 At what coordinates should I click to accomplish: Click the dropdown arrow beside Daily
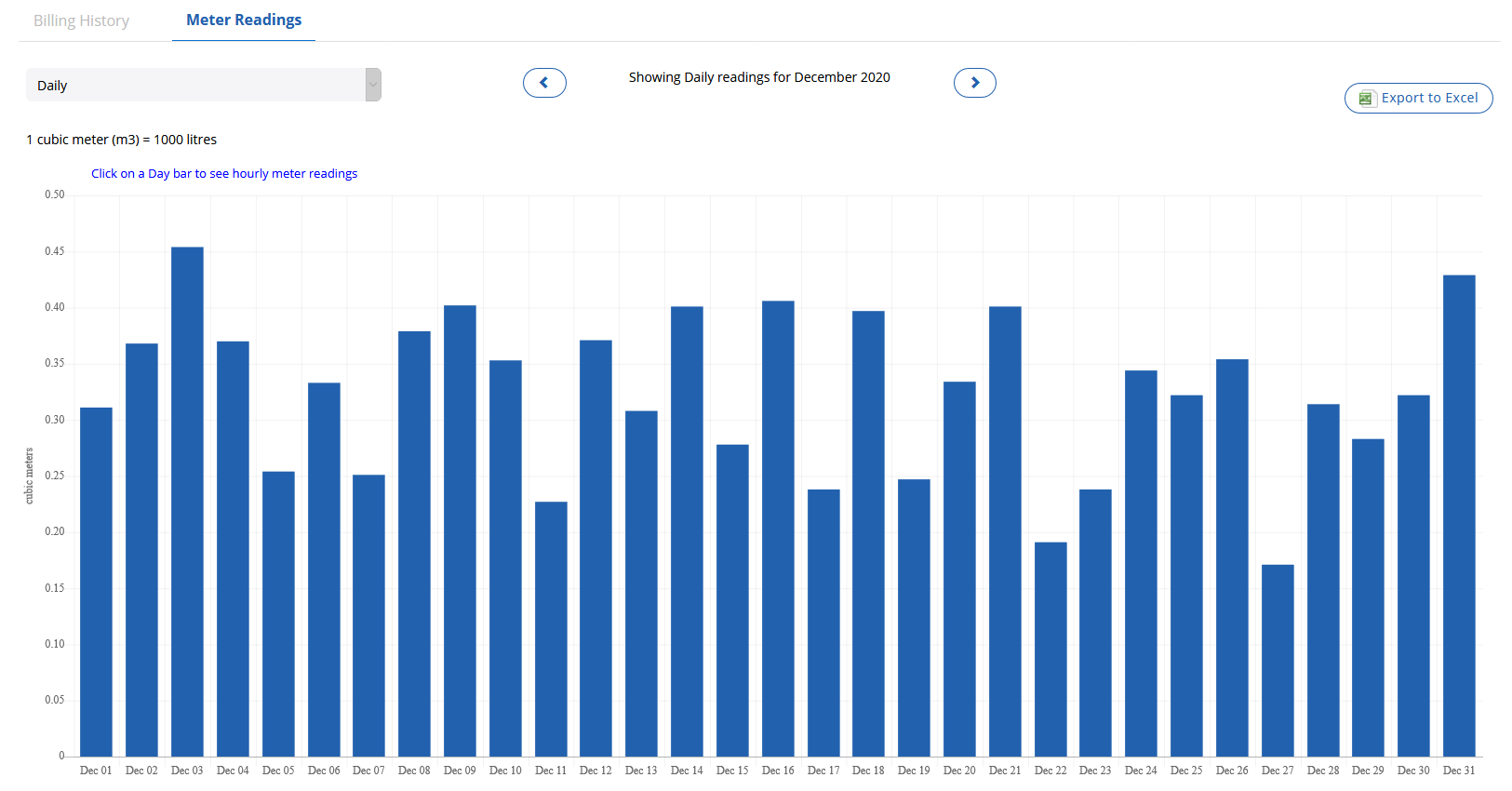click(x=373, y=85)
